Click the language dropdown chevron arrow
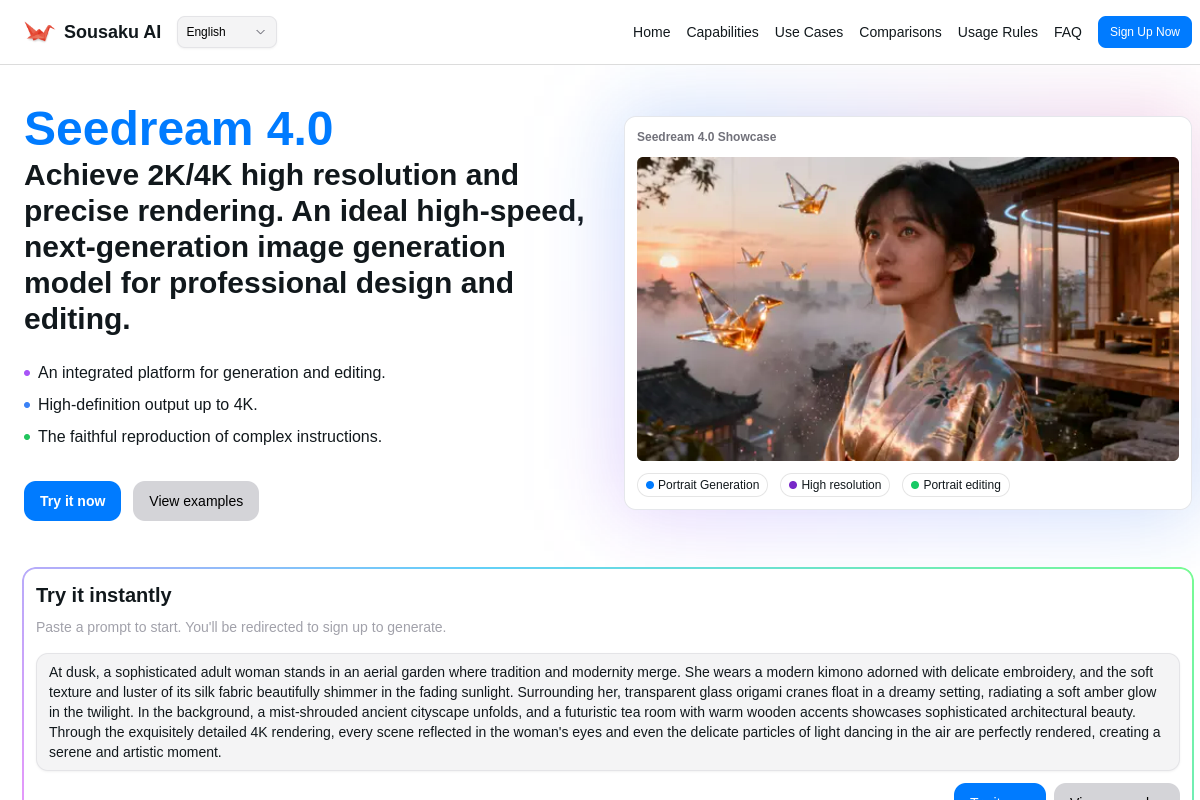Viewport: 1200px width, 800px height. click(260, 32)
